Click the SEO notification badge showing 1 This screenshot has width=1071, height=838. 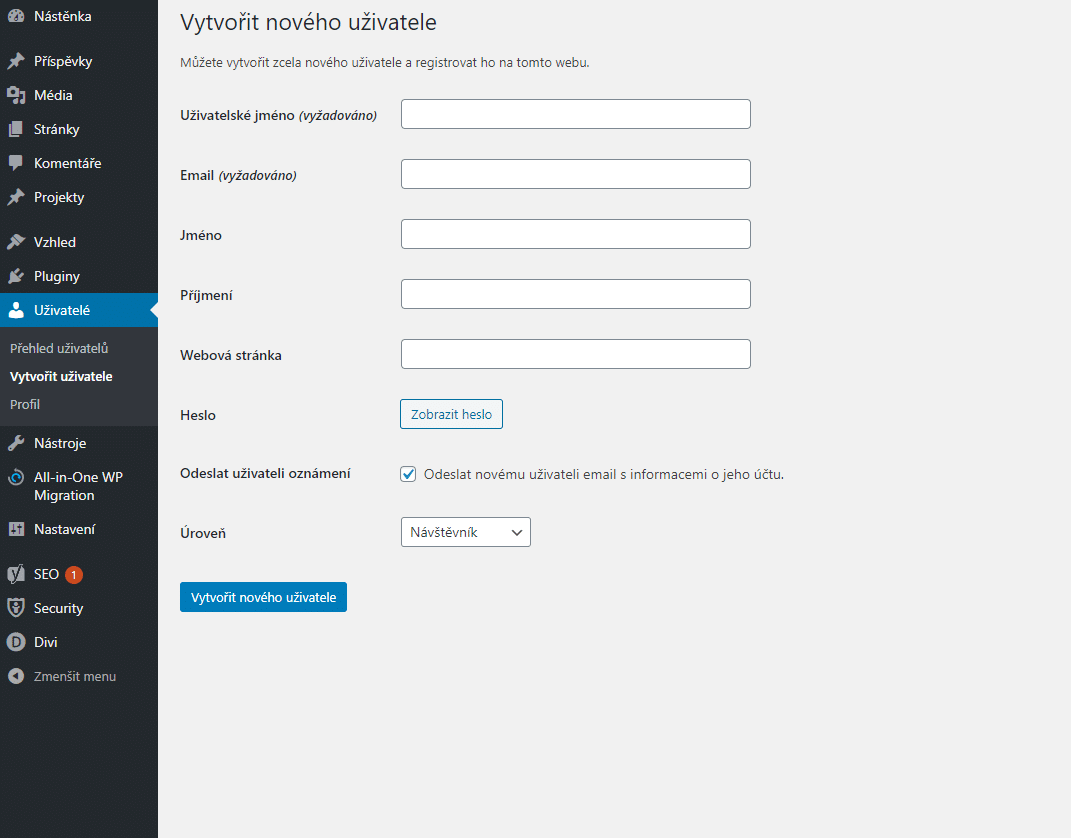[x=74, y=575]
